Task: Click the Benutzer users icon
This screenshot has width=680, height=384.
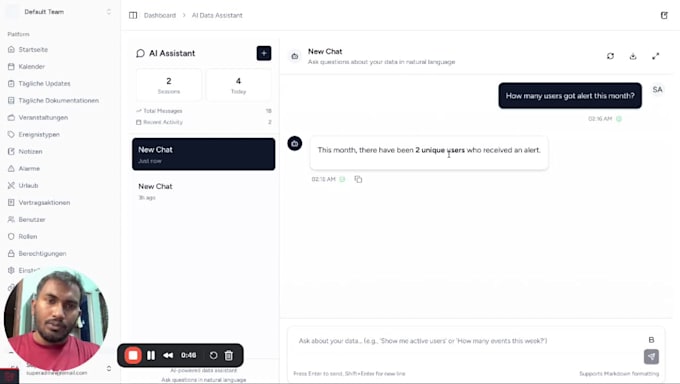Action: point(11,220)
